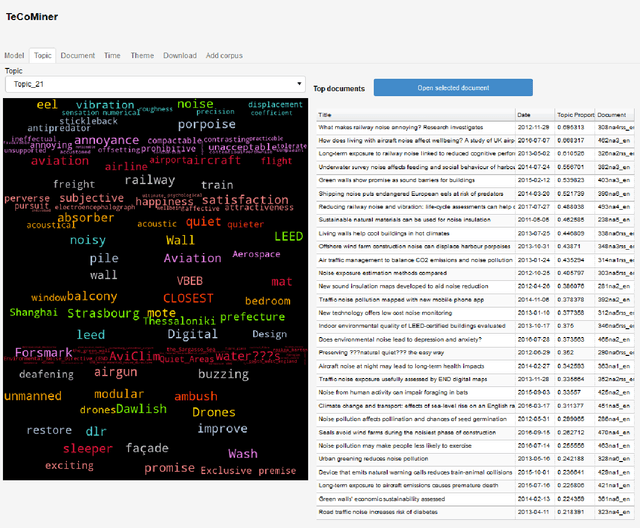This screenshot has height=528, width=640.
Task: Click the word 'Strasbourg' in the word cloud
Action: 104,313
